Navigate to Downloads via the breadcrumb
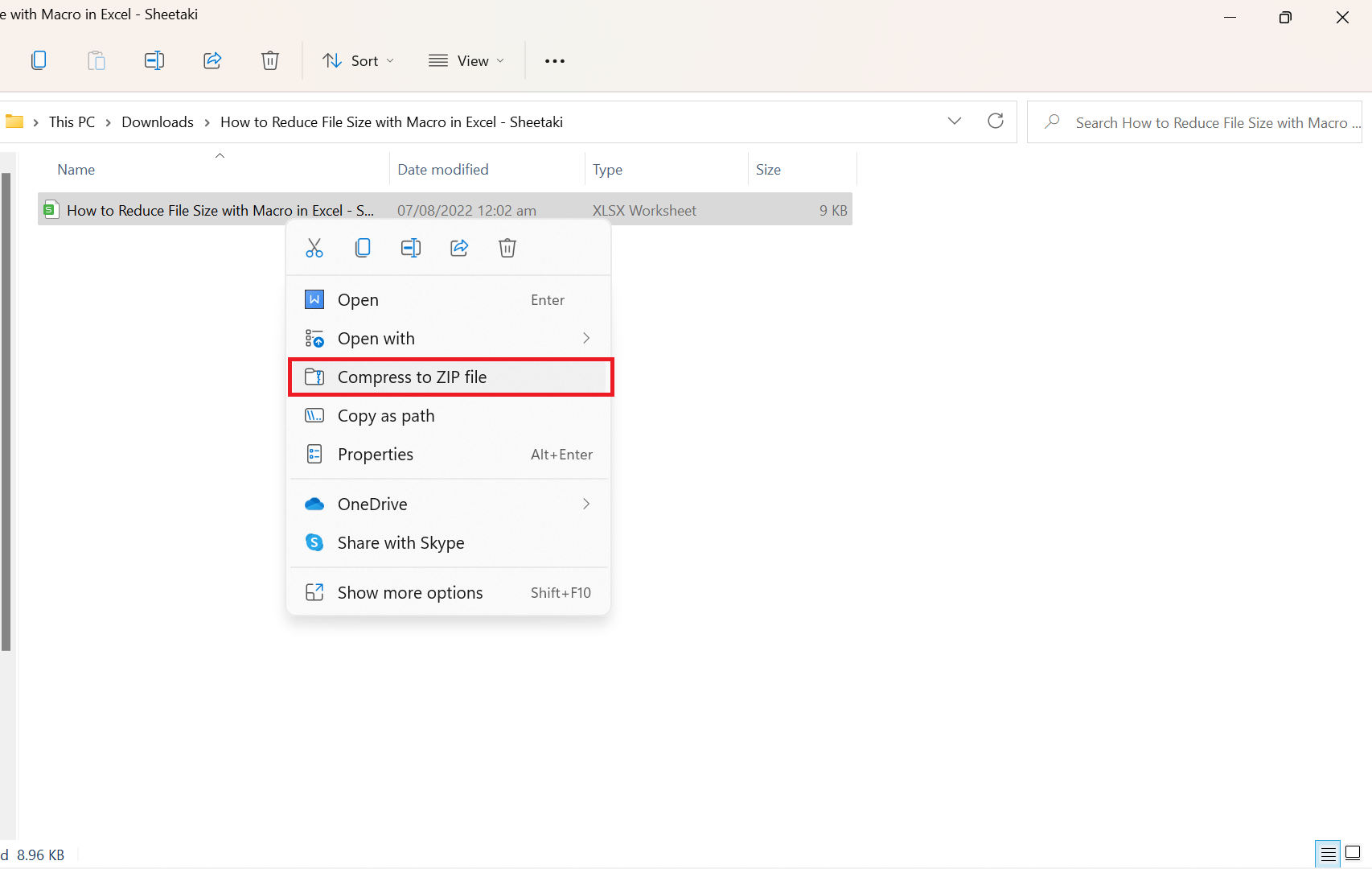The image size is (1372, 869). pos(157,121)
